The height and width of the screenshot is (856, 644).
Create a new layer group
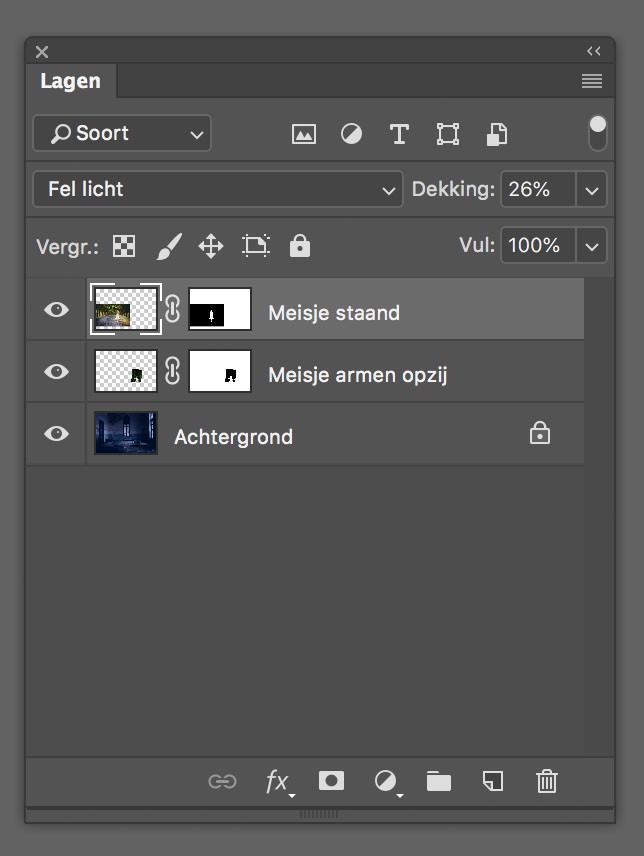click(x=439, y=782)
